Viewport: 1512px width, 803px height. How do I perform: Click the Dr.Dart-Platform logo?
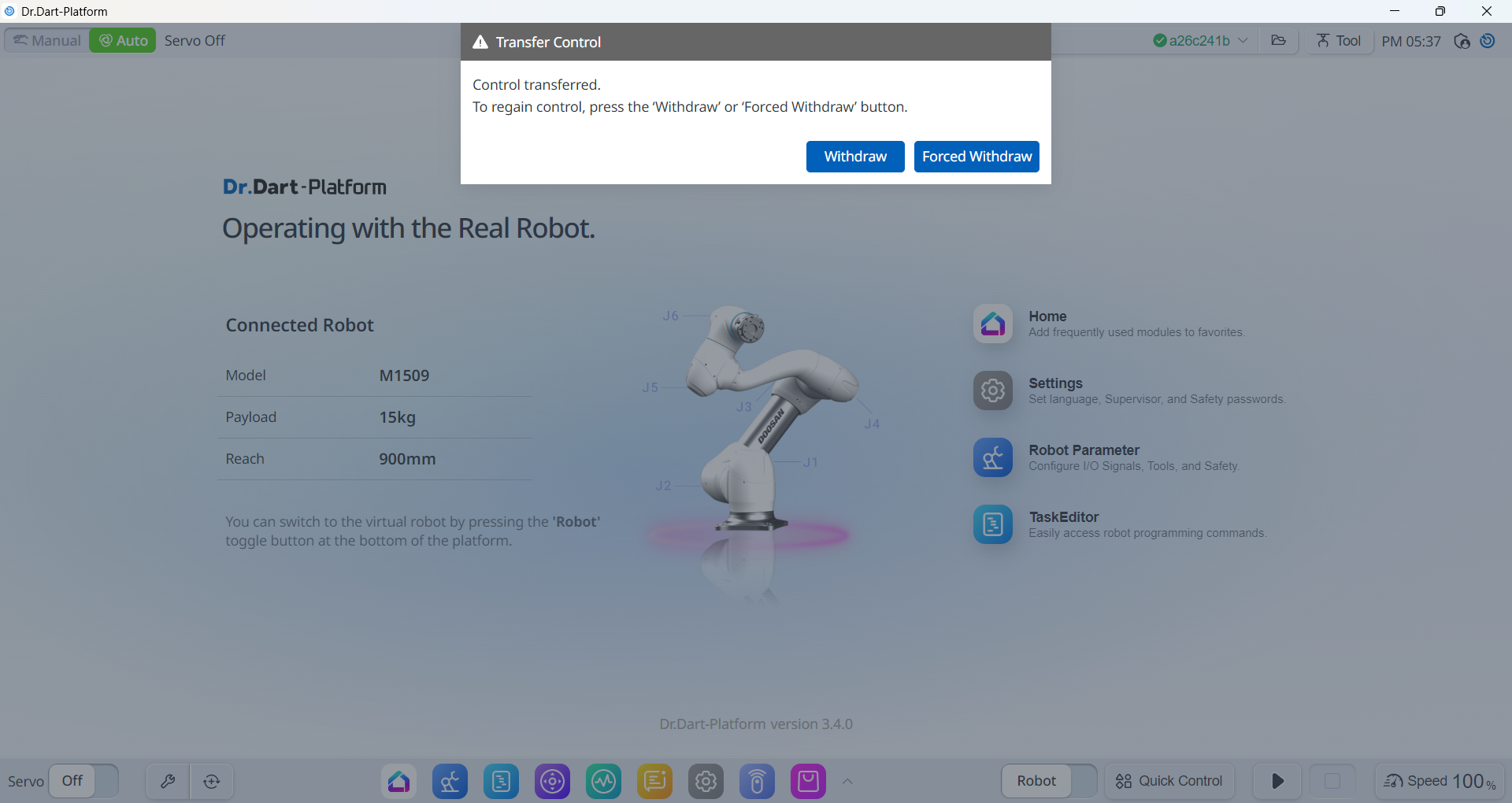305,187
